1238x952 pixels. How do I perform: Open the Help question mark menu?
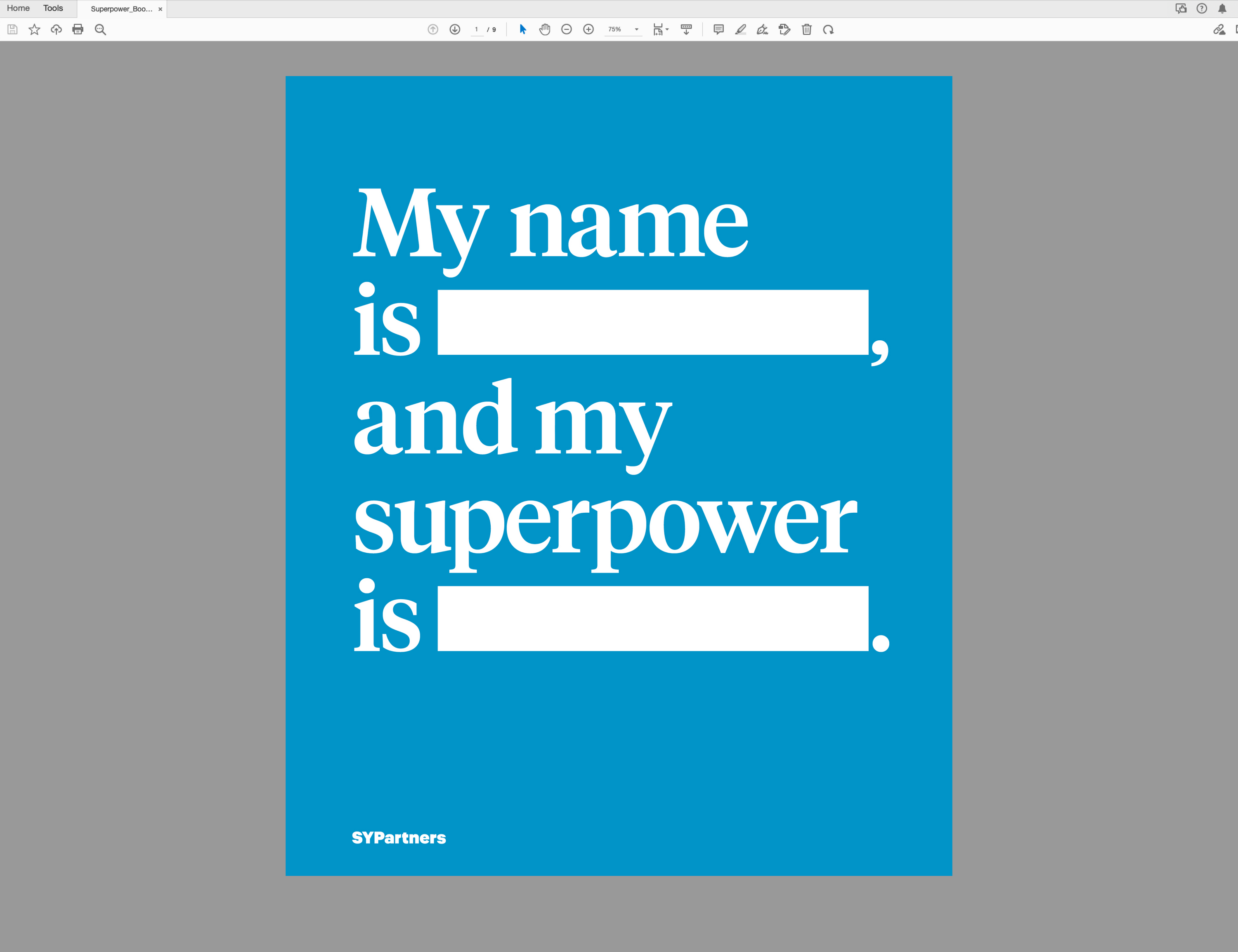tap(1202, 9)
